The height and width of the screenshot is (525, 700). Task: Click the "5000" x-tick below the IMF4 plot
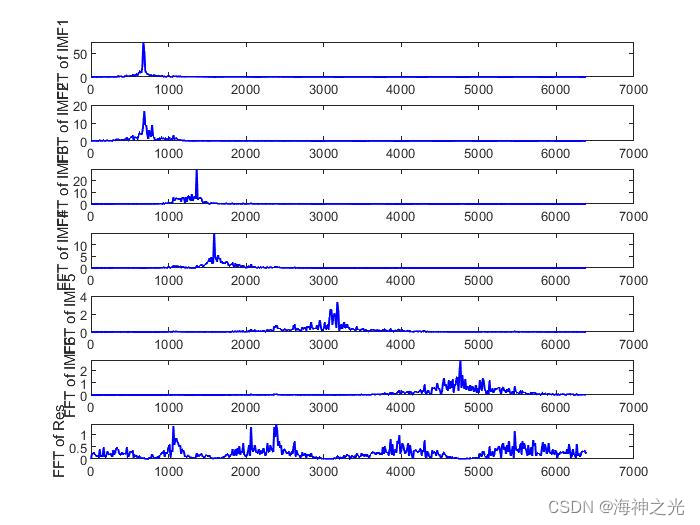pyautogui.click(x=478, y=281)
